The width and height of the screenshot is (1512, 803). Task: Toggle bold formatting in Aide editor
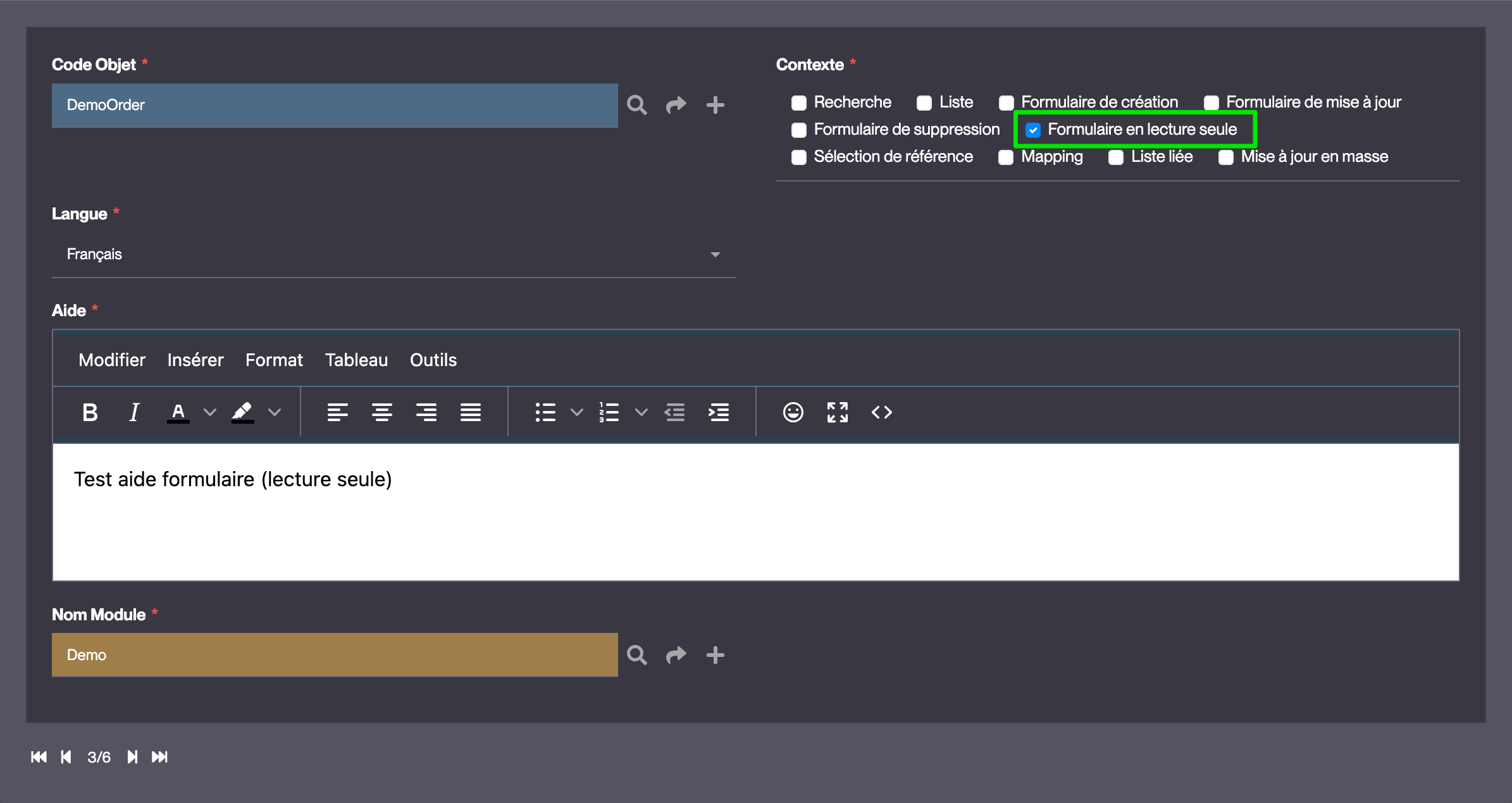(x=90, y=412)
